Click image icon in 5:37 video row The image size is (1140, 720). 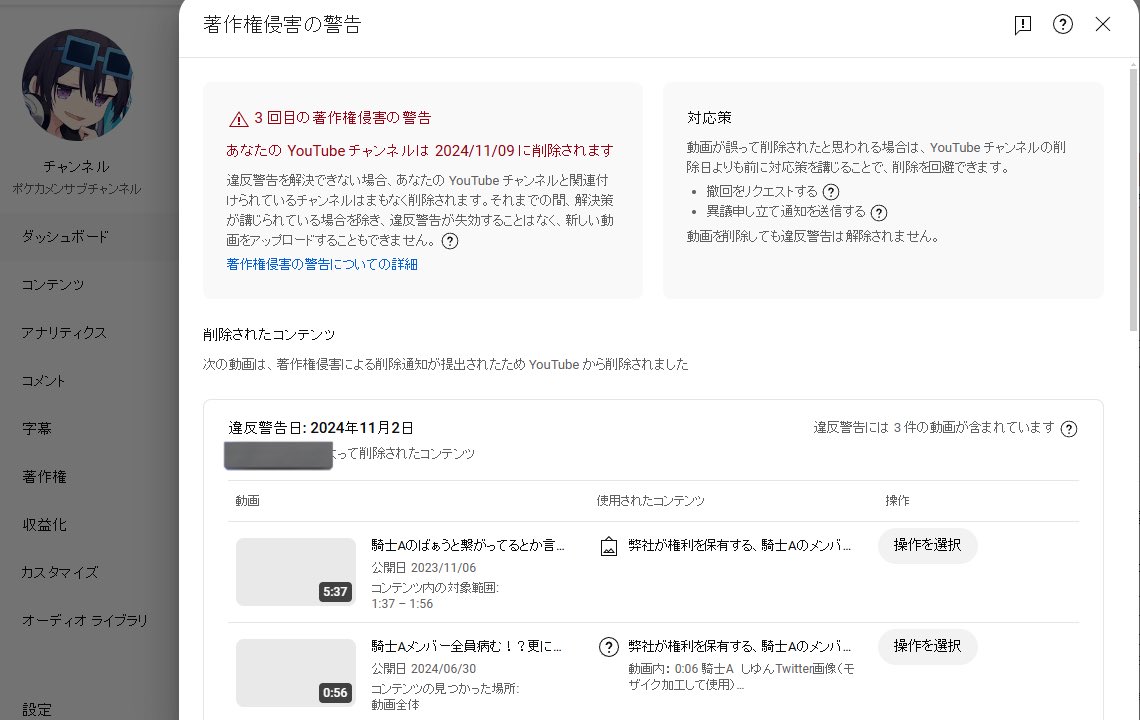[609, 546]
